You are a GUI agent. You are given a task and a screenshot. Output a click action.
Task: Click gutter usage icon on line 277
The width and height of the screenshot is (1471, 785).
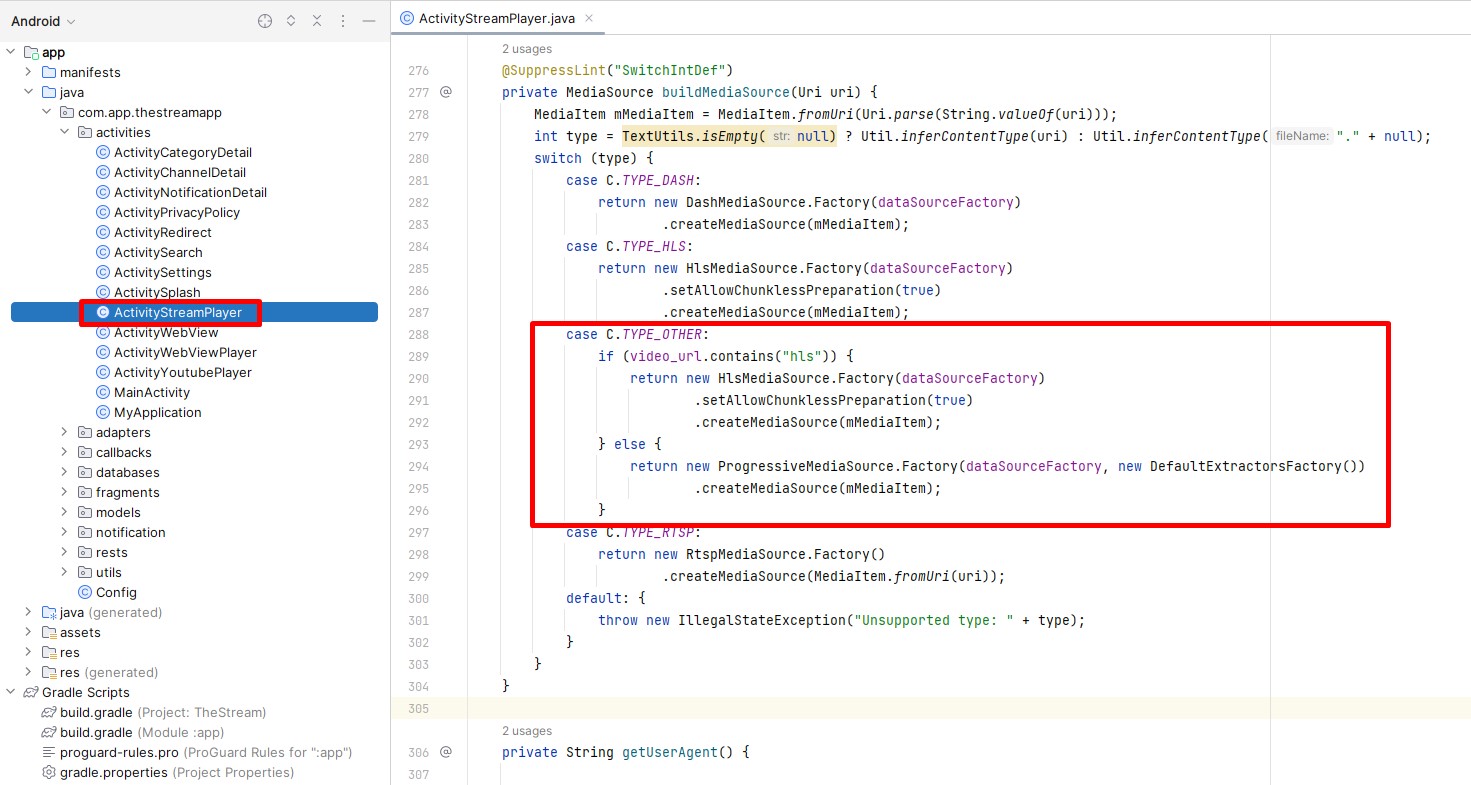(446, 92)
